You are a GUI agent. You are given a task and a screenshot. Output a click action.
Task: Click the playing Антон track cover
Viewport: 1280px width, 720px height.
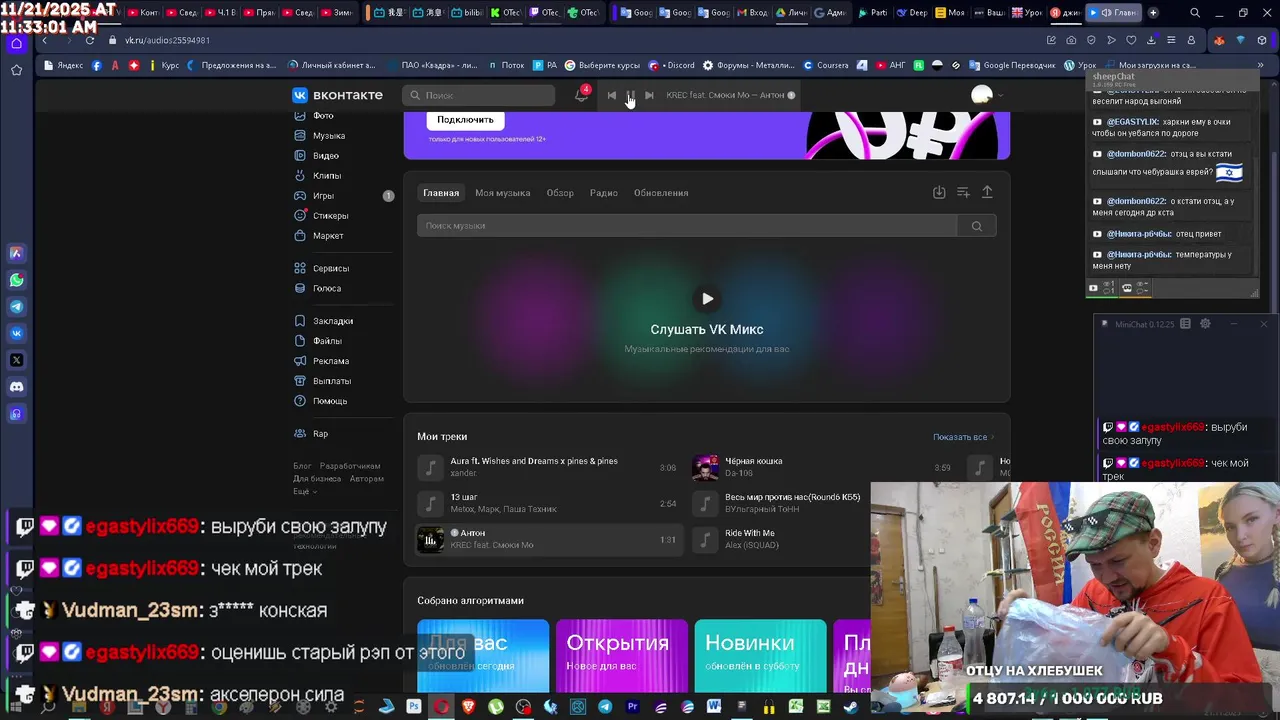[430, 539]
